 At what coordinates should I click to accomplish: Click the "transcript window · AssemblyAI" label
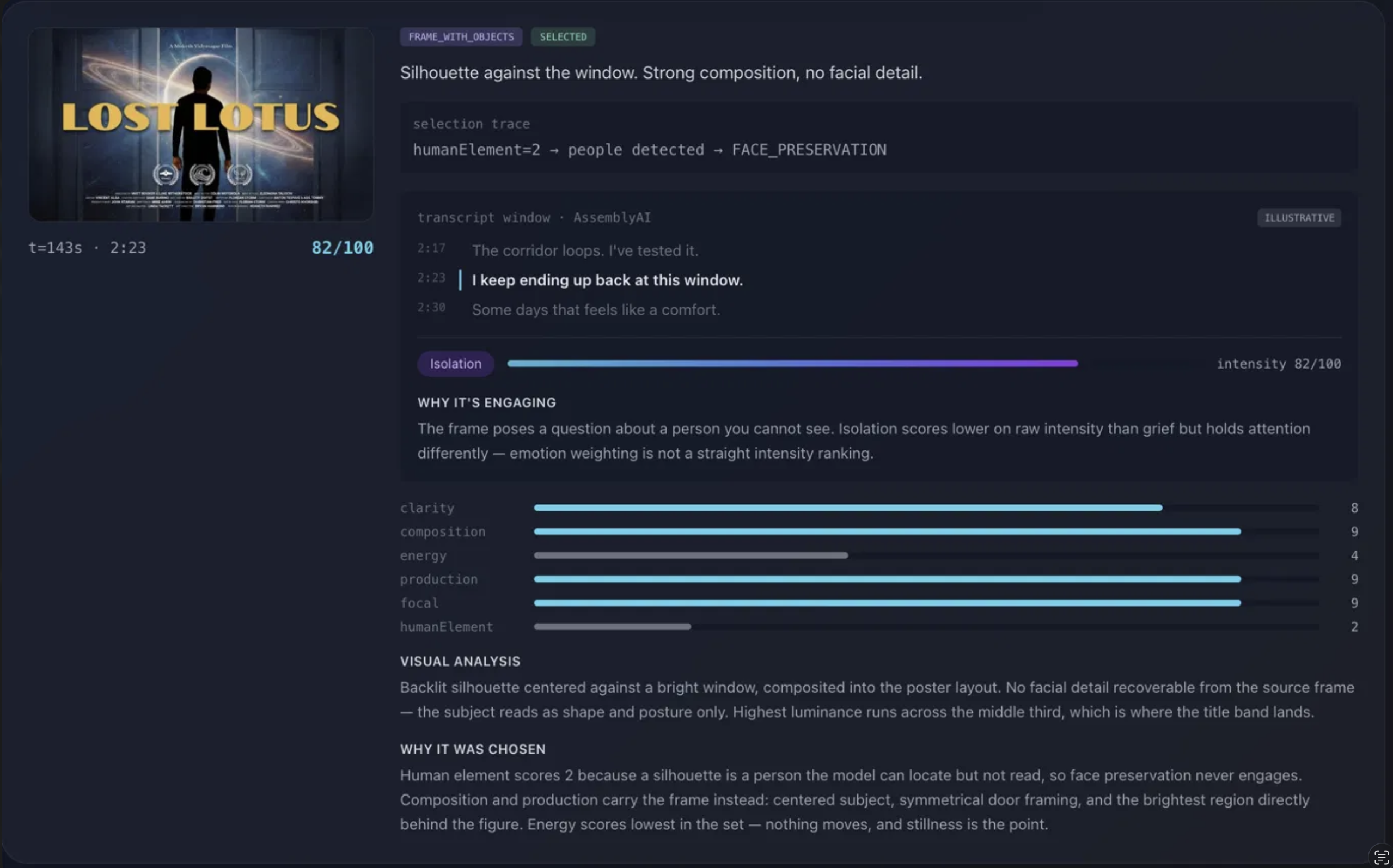[534, 218]
